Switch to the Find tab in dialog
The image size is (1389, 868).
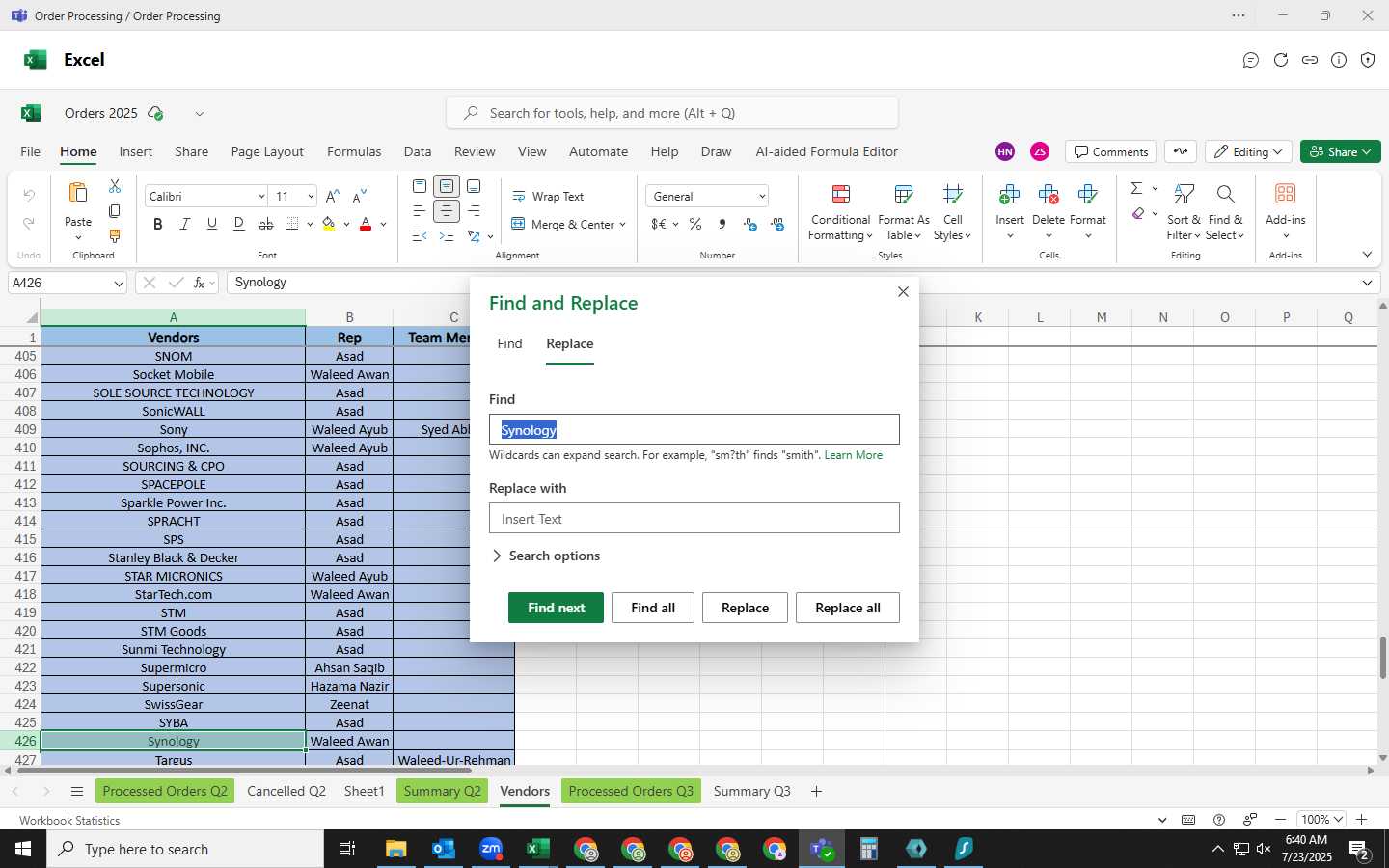pyautogui.click(x=509, y=344)
